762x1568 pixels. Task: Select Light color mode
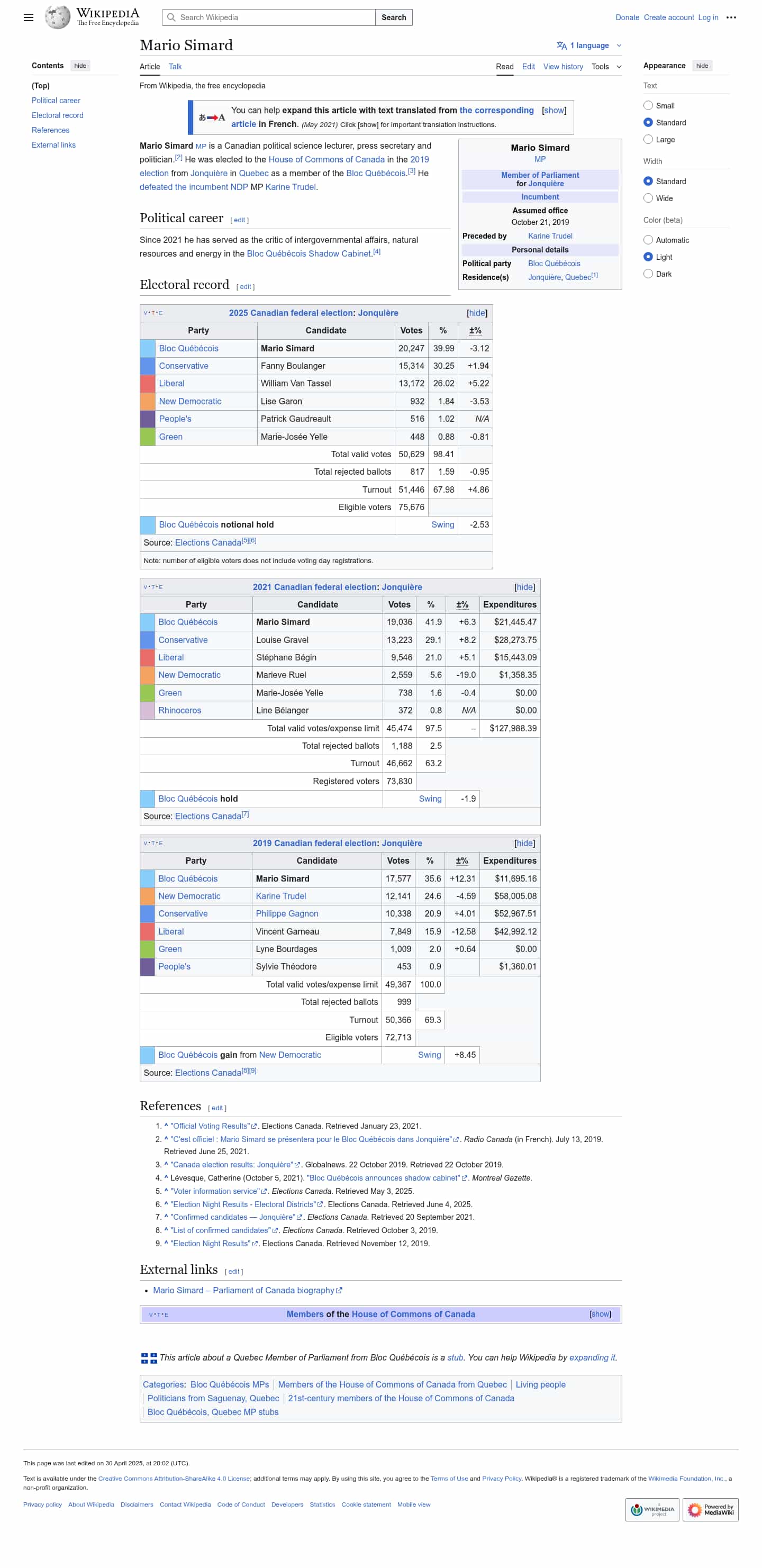pyautogui.click(x=648, y=257)
